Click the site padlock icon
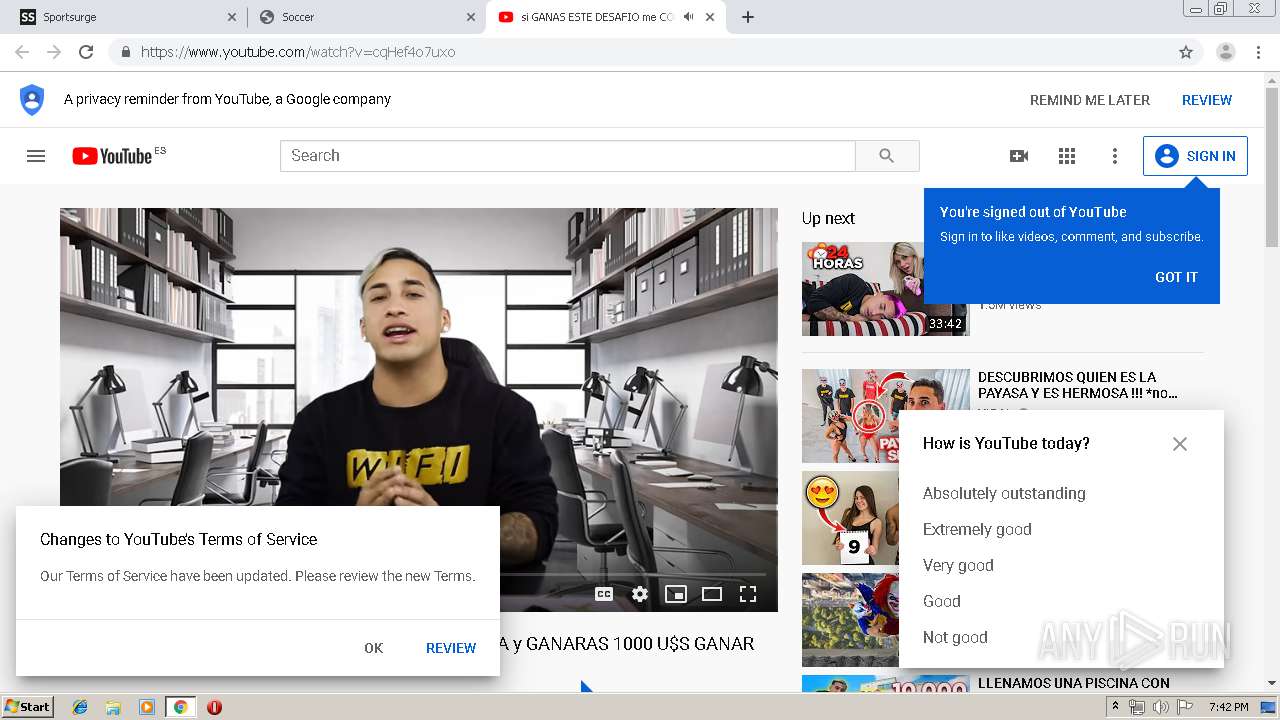Screen dimensions: 1280x720 point(125,52)
